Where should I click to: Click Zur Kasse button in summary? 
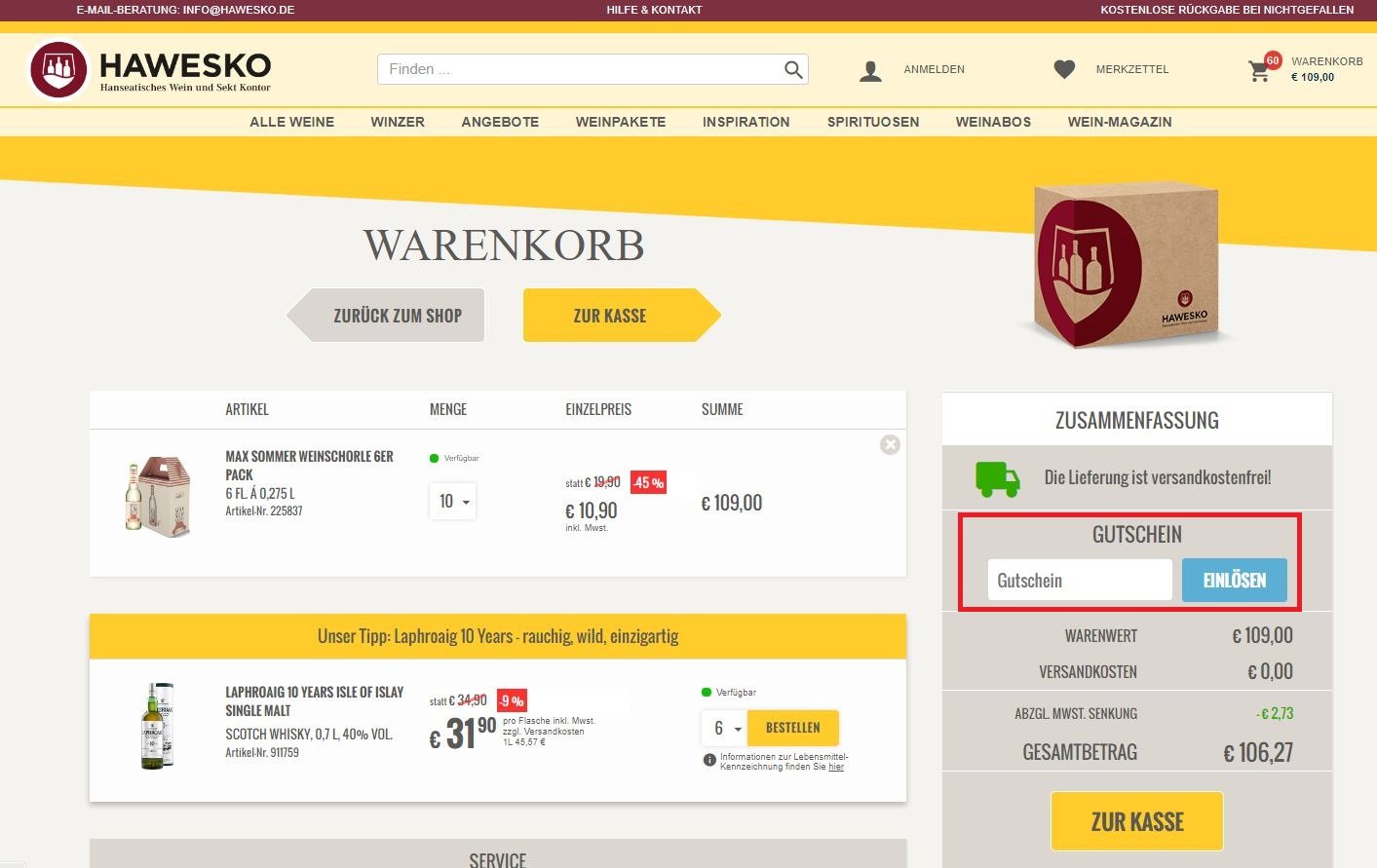click(x=1137, y=821)
